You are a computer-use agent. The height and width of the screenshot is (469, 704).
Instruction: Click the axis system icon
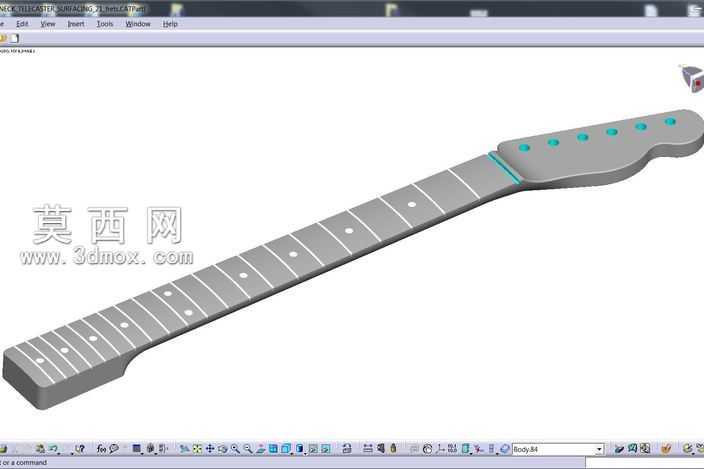click(440, 448)
